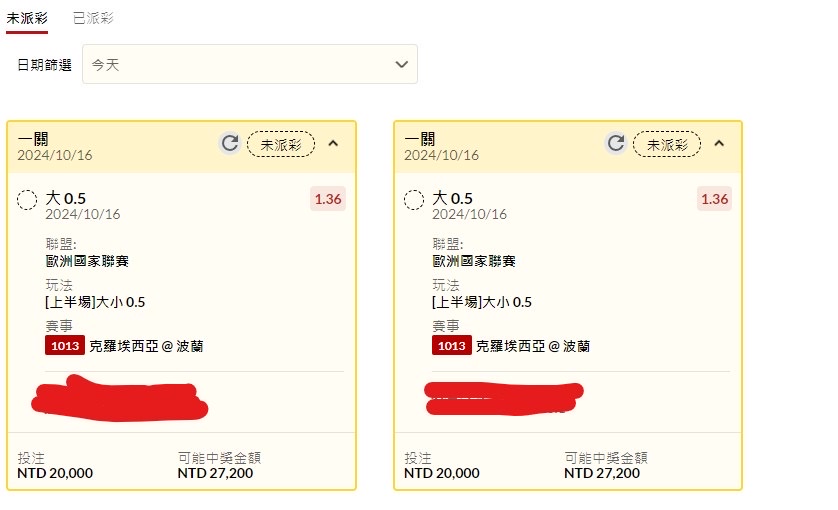Click red 1013 match badge in left card

pyautogui.click(x=65, y=346)
